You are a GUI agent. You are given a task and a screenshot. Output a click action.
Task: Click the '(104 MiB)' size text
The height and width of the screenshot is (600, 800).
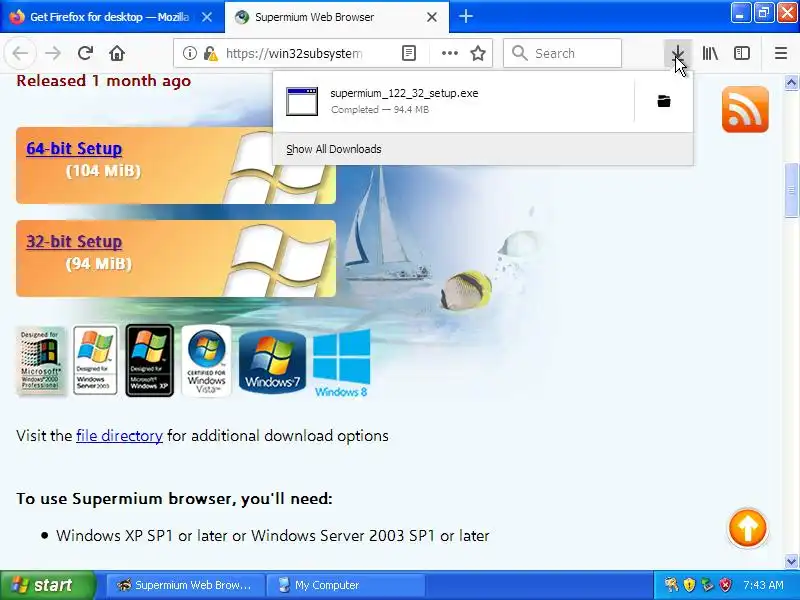point(103,170)
